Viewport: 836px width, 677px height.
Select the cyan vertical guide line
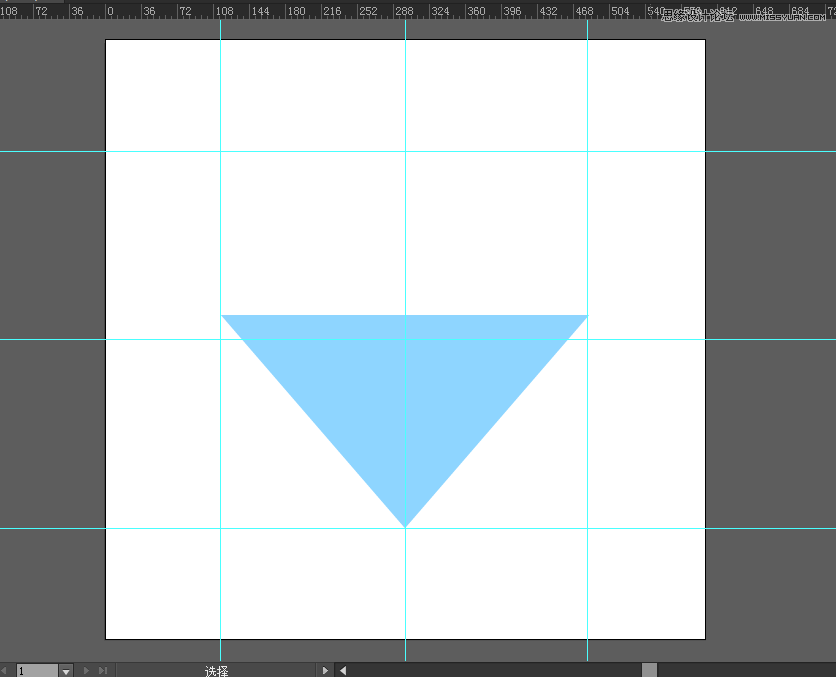[220, 200]
